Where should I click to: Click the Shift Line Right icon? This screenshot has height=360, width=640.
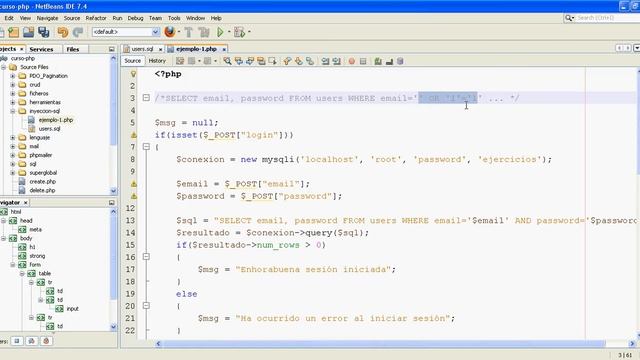(x=336, y=61)
